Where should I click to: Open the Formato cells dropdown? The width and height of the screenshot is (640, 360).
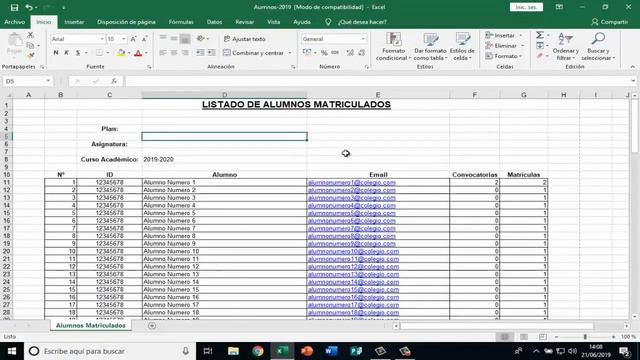[504, 56]
